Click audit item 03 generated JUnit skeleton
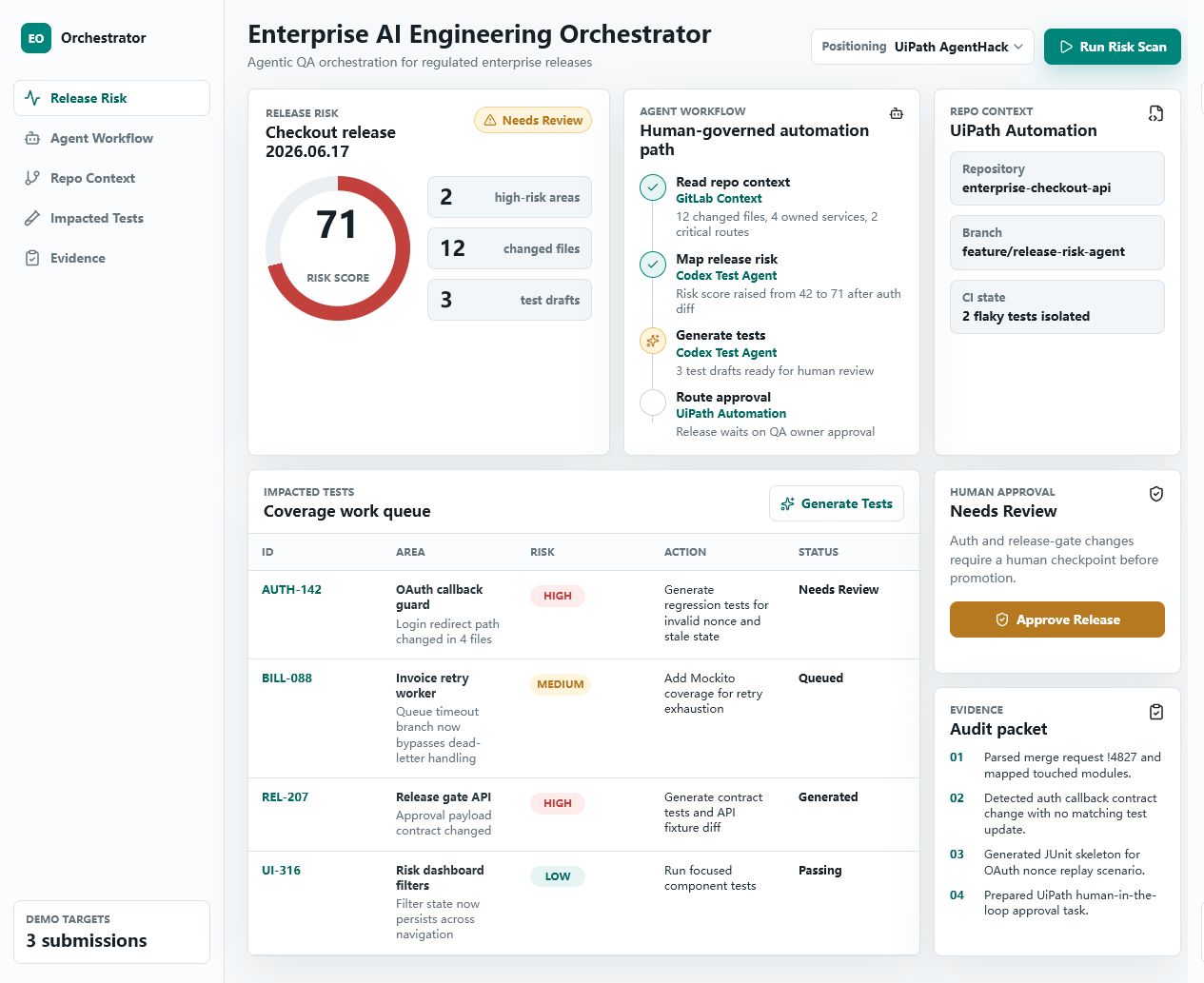 [x=1056, y=862]
